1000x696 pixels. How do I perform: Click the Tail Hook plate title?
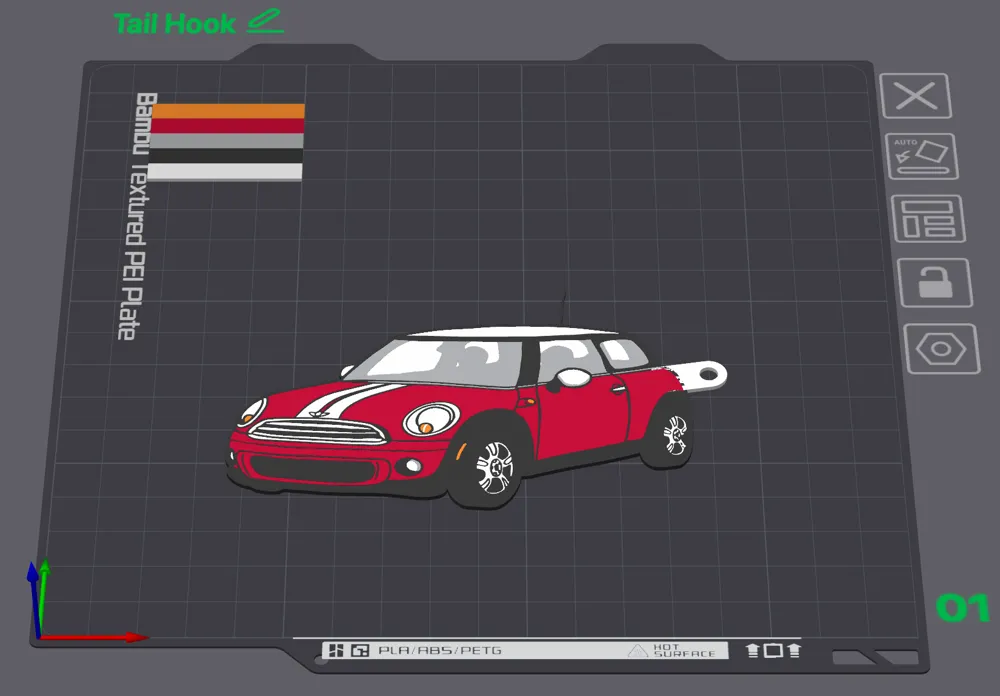(x=175, y=24)
